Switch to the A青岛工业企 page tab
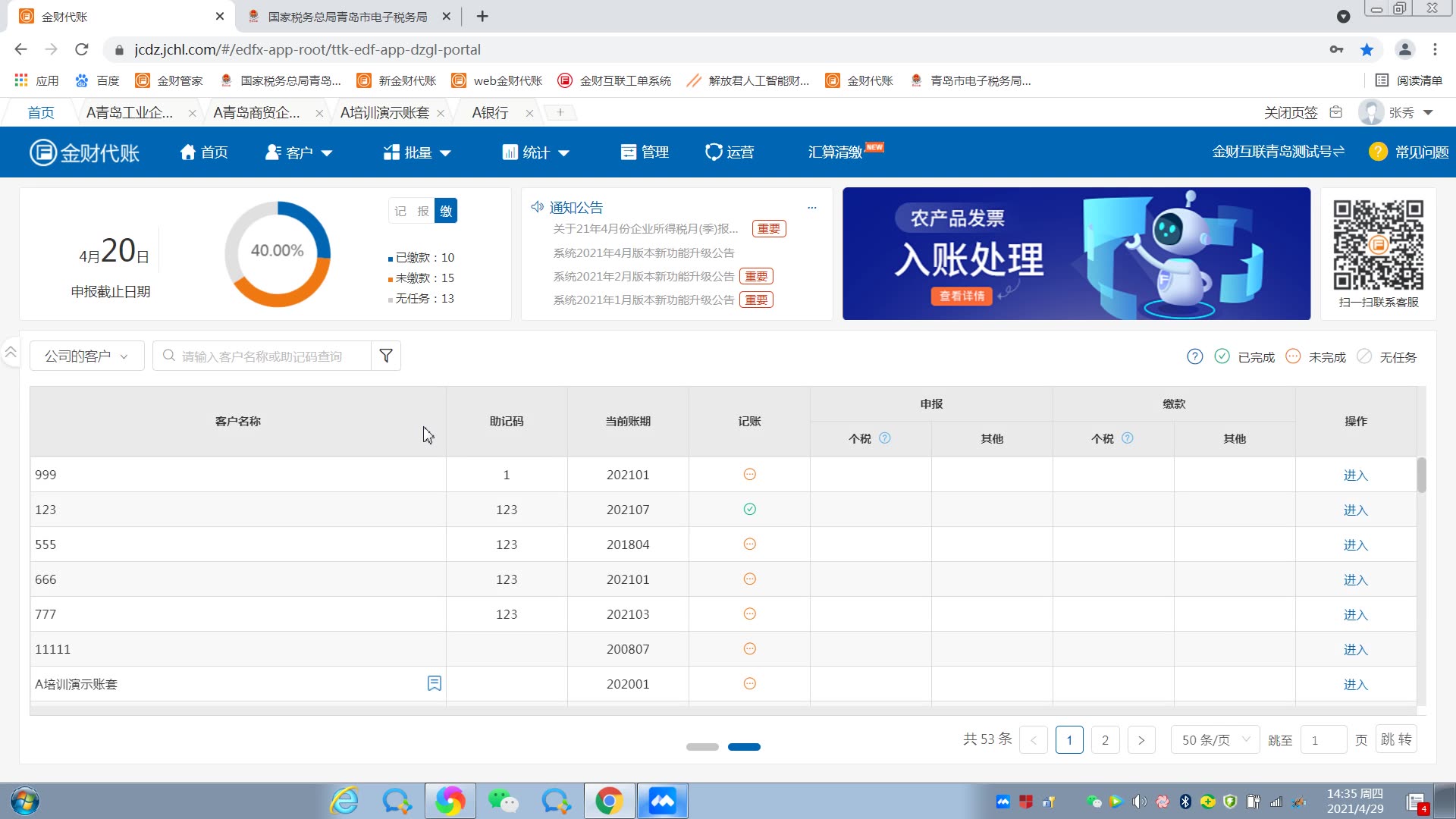 tap(130, 112)
